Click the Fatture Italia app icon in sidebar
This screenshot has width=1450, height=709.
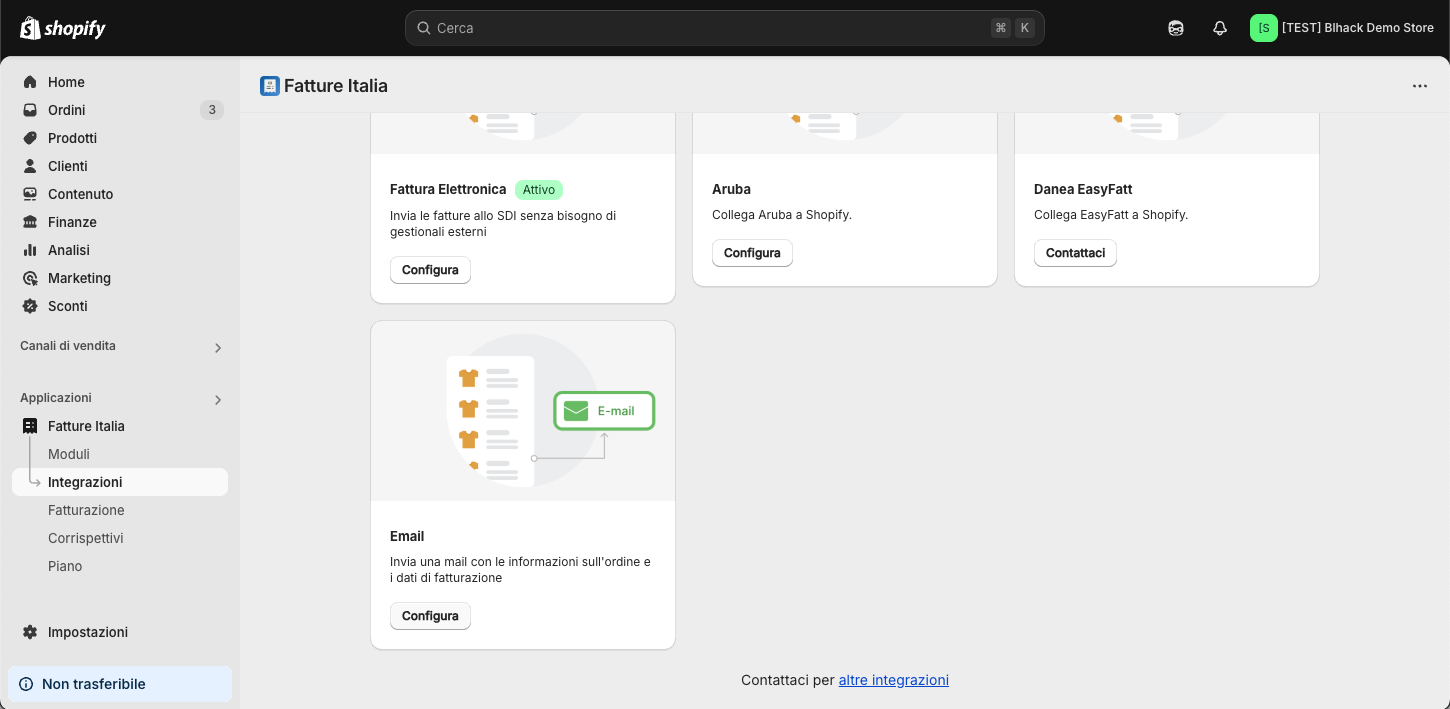coord(30,426)
